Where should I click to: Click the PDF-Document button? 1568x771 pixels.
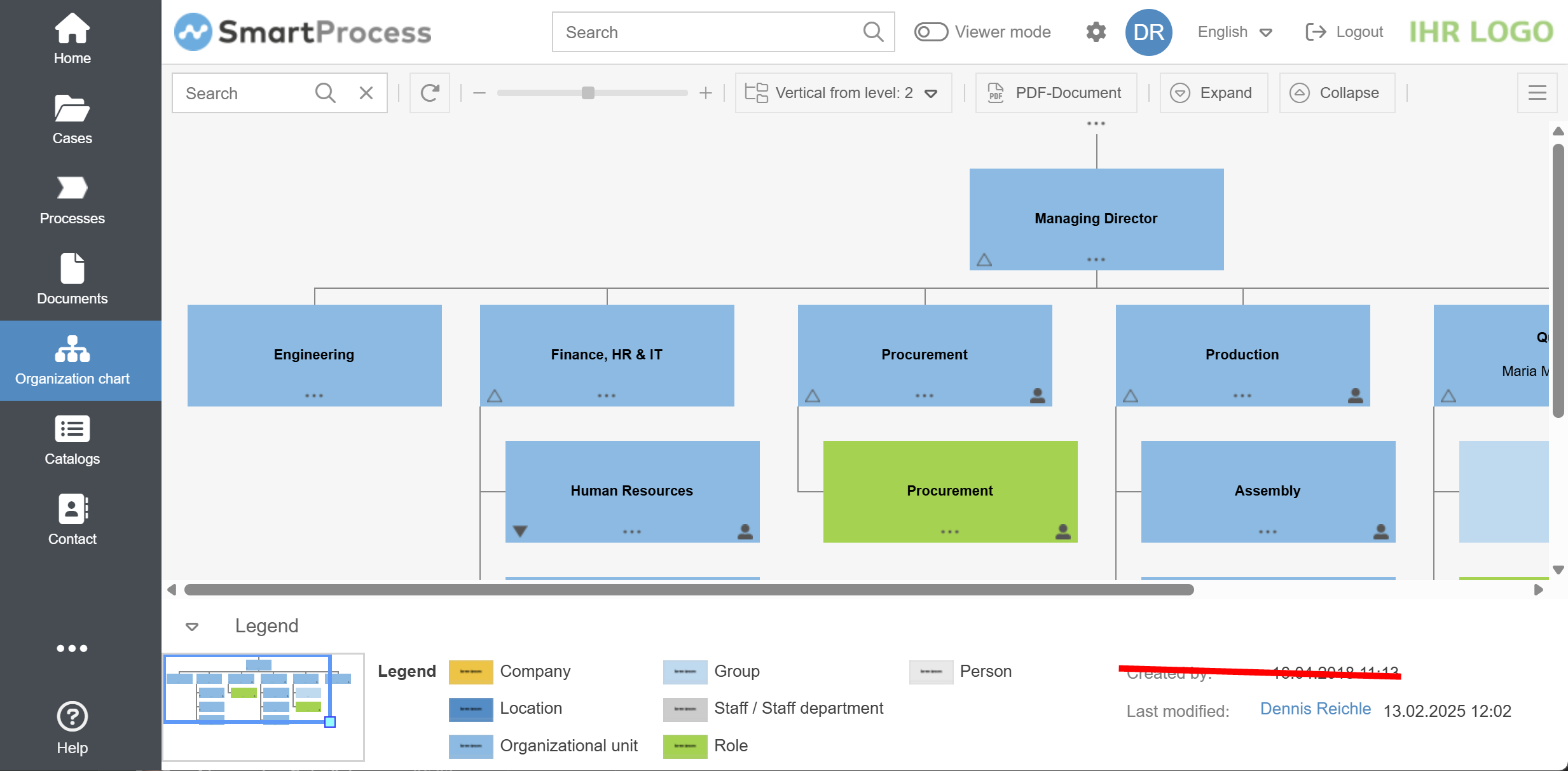1056,93
